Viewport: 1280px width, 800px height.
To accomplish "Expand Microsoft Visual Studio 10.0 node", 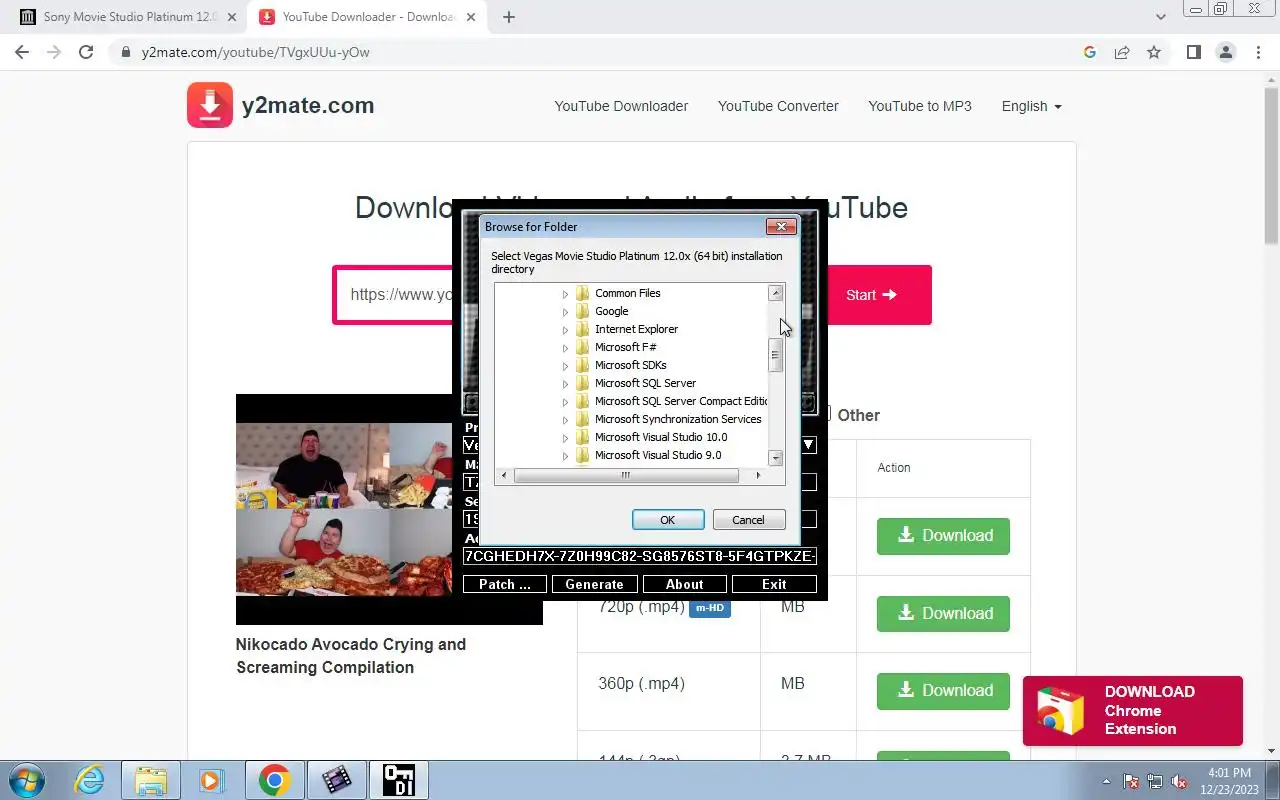I will [565, 438].
